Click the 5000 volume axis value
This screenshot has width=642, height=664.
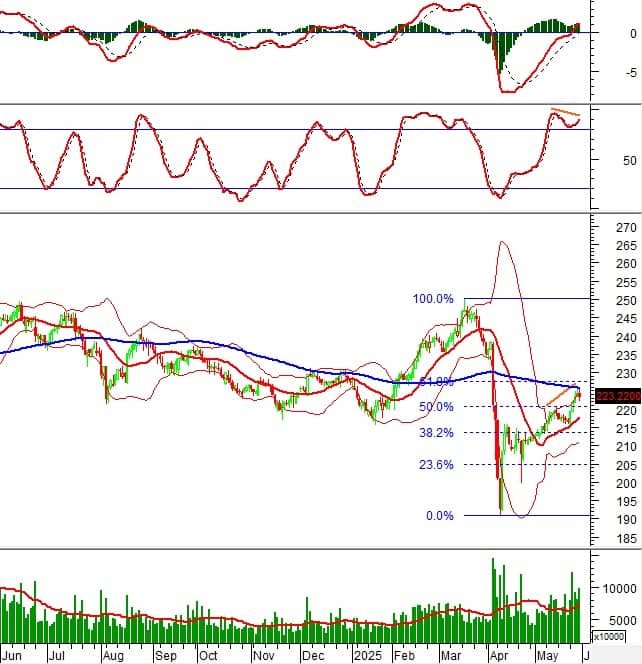pos(623,620)
